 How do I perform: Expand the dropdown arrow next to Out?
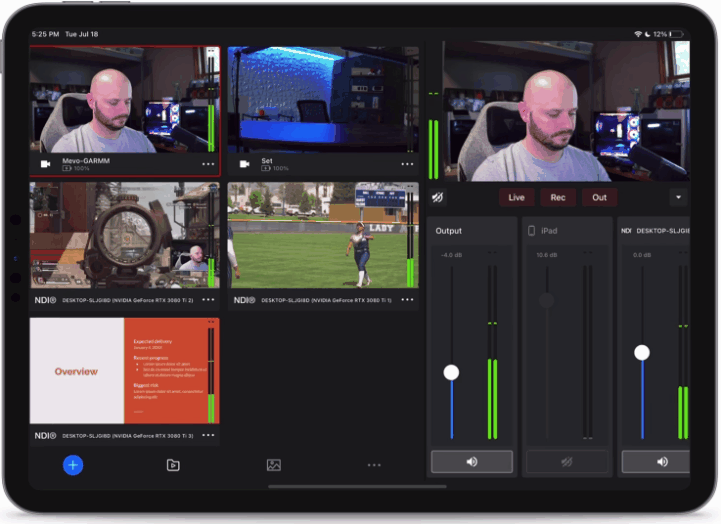(x=678, y=198)
